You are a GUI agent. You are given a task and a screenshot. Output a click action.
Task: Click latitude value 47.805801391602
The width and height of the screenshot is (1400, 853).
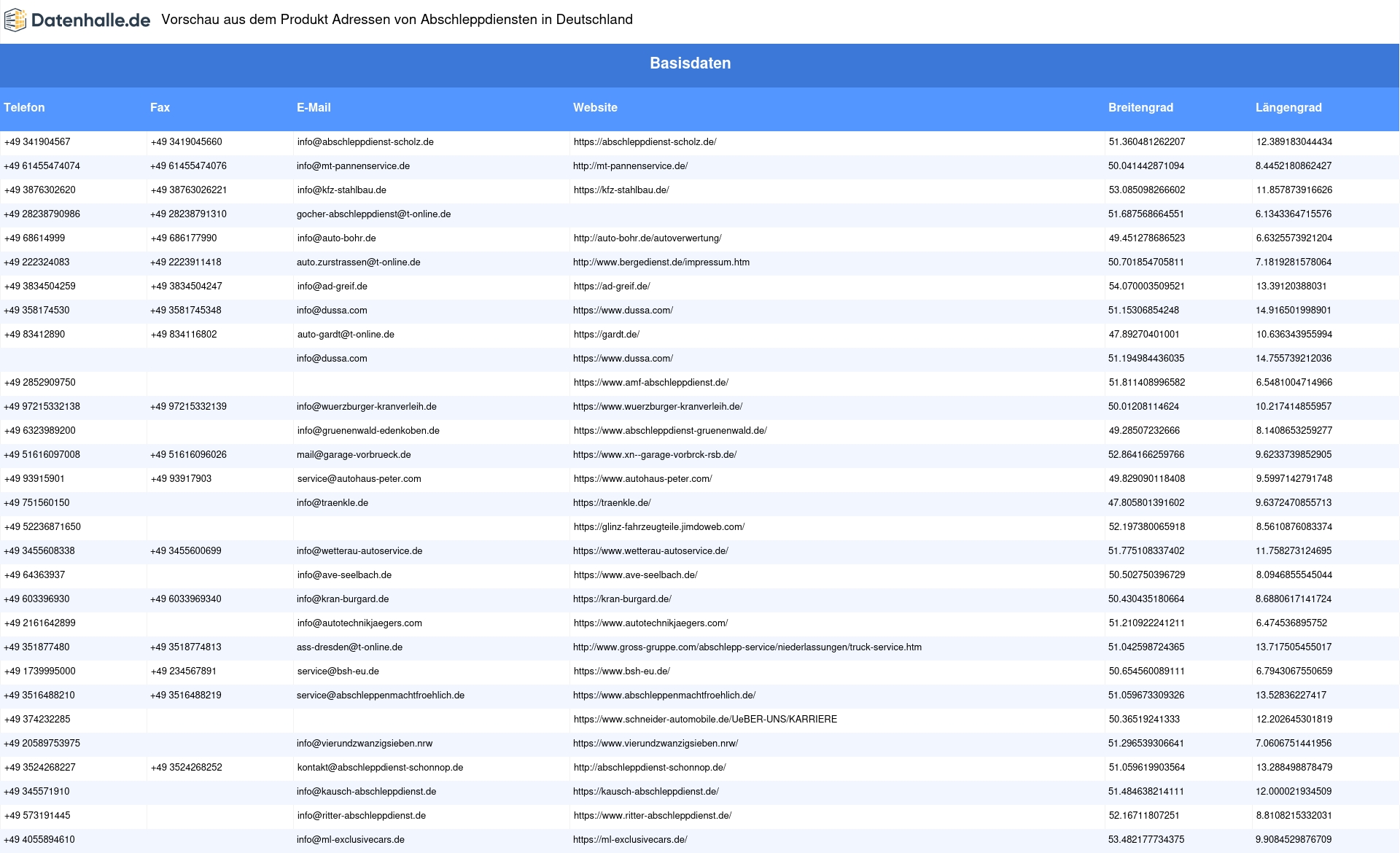point(1146,503)
